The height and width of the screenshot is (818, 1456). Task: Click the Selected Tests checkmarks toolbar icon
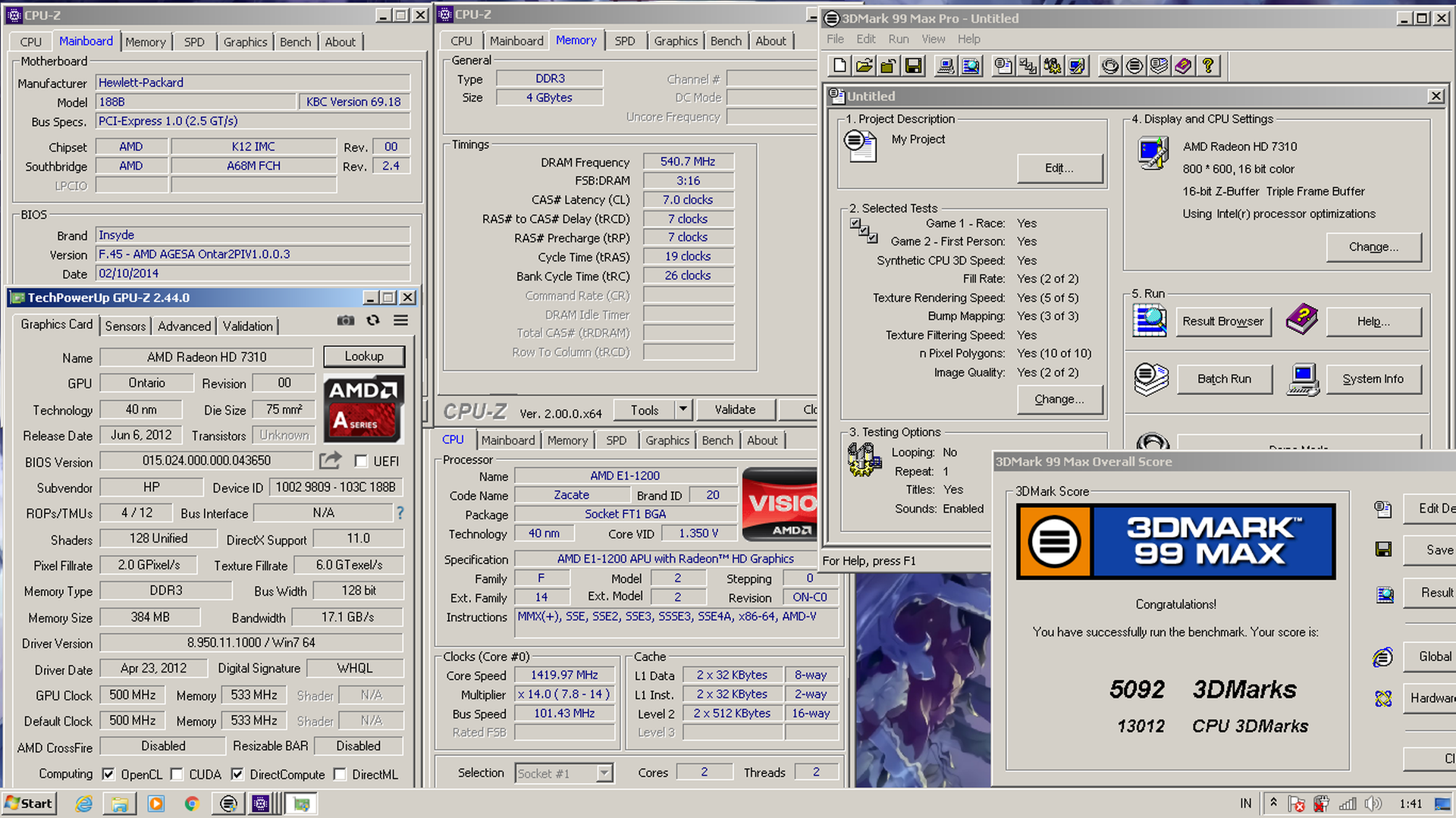point(1028,66)
